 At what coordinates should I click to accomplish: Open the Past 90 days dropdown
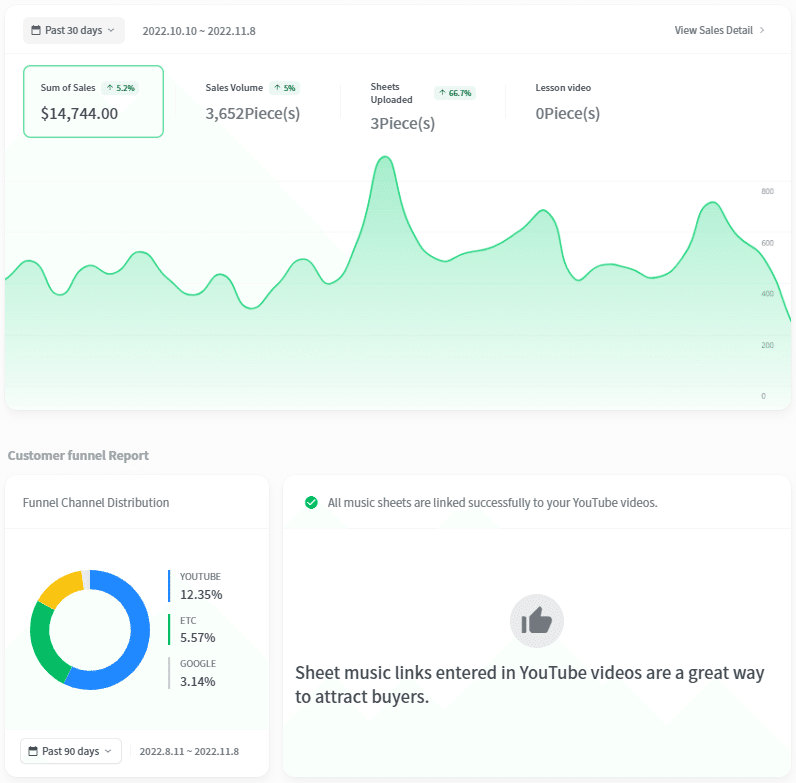(x=71, y=751)
